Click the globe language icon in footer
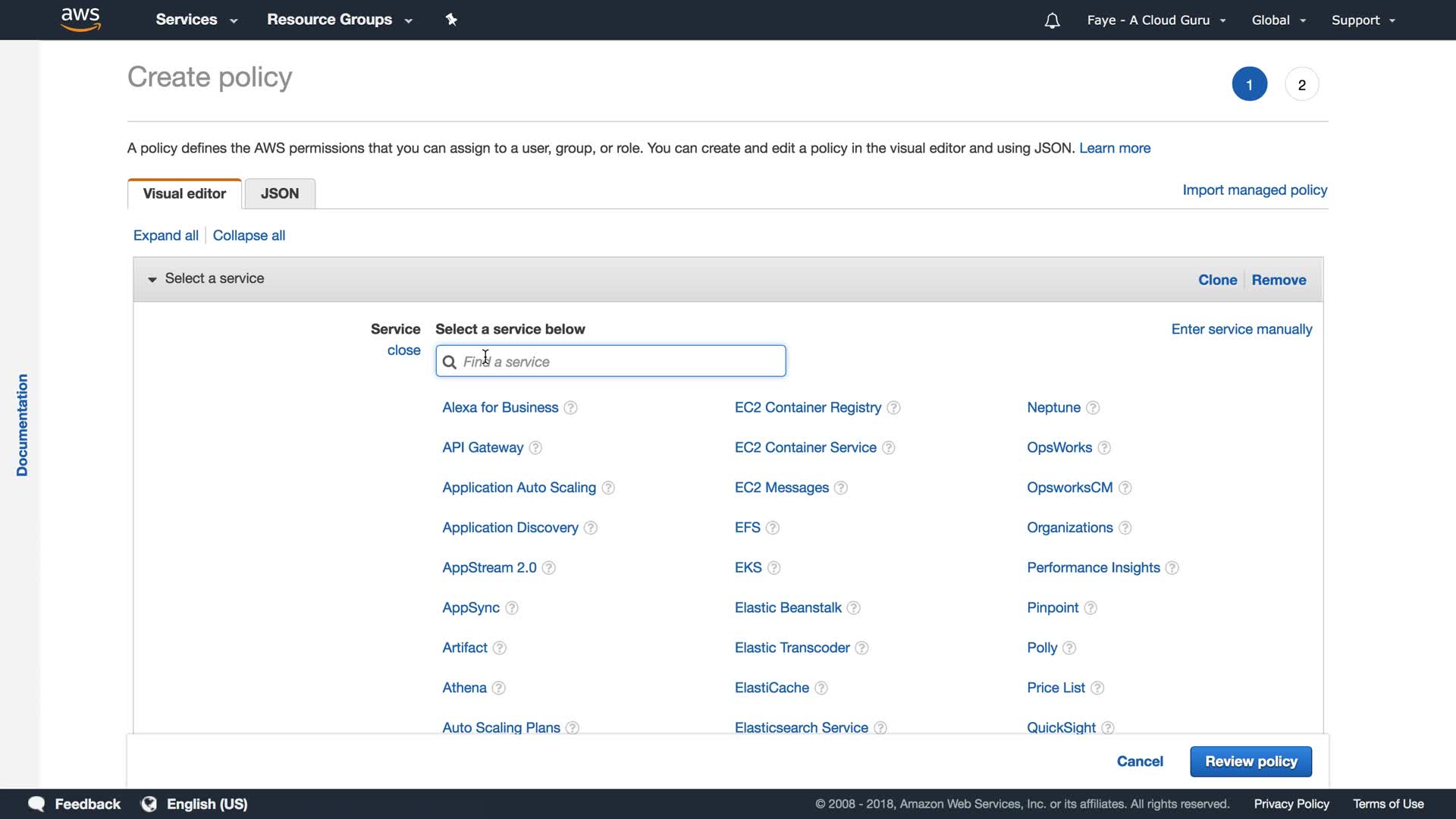This screenshot has width=1456, height=819. (x=149, y=804)
